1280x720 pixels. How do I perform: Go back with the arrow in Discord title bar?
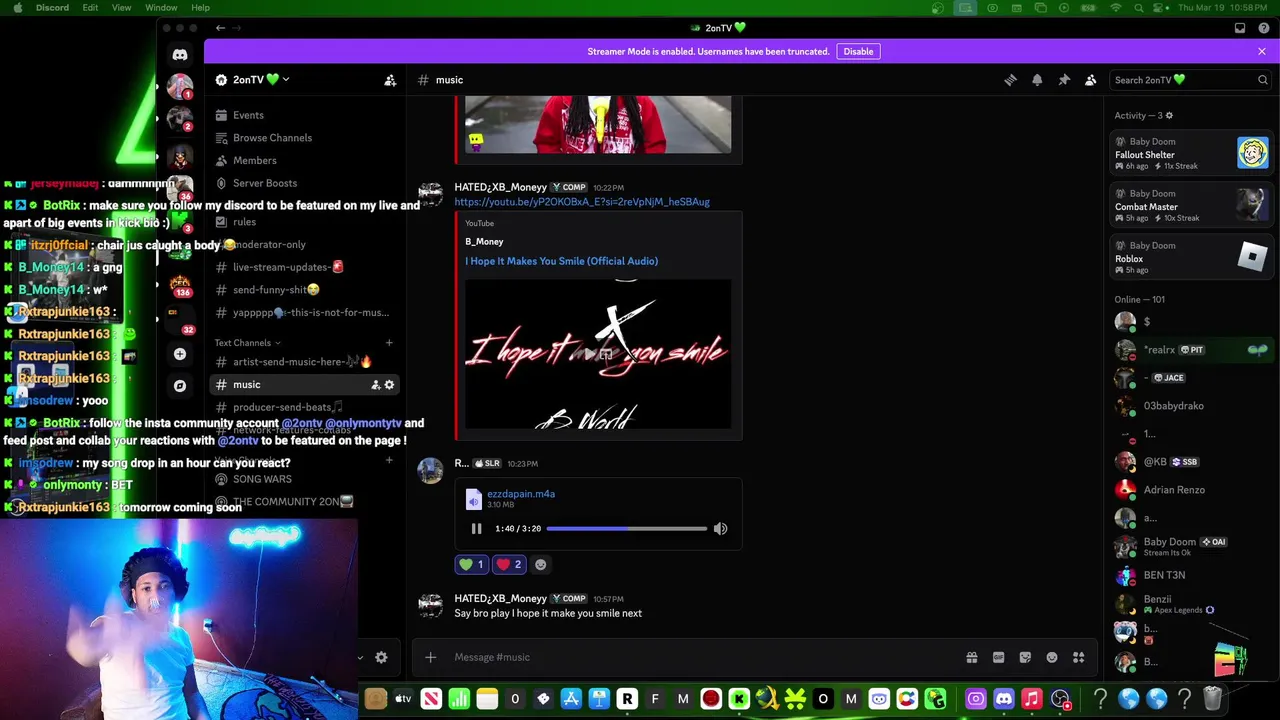tap(220, 28)
